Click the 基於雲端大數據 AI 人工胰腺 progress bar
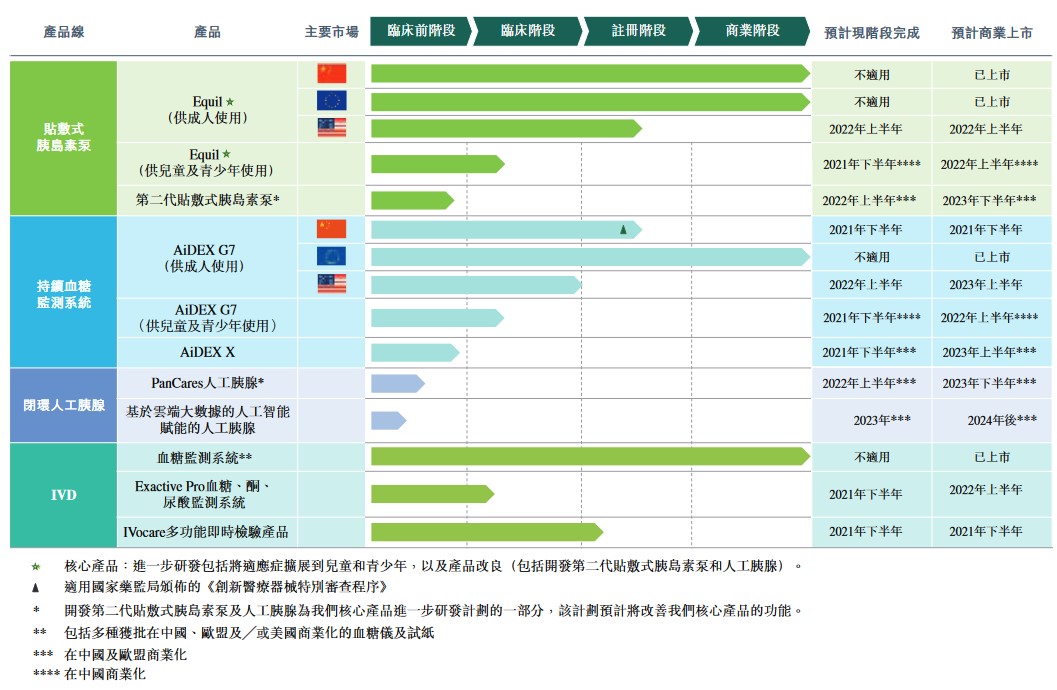The image size is (1057, 690). (388, 420)
